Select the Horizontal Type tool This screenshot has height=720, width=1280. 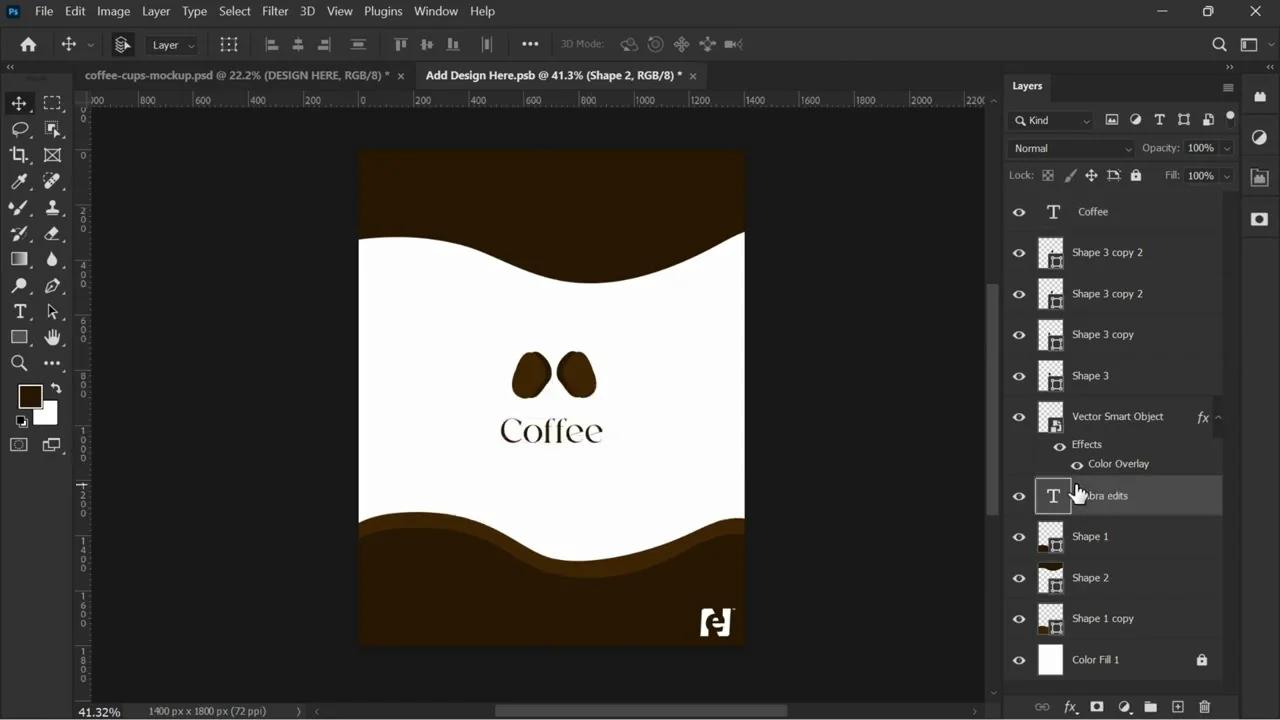19,311
